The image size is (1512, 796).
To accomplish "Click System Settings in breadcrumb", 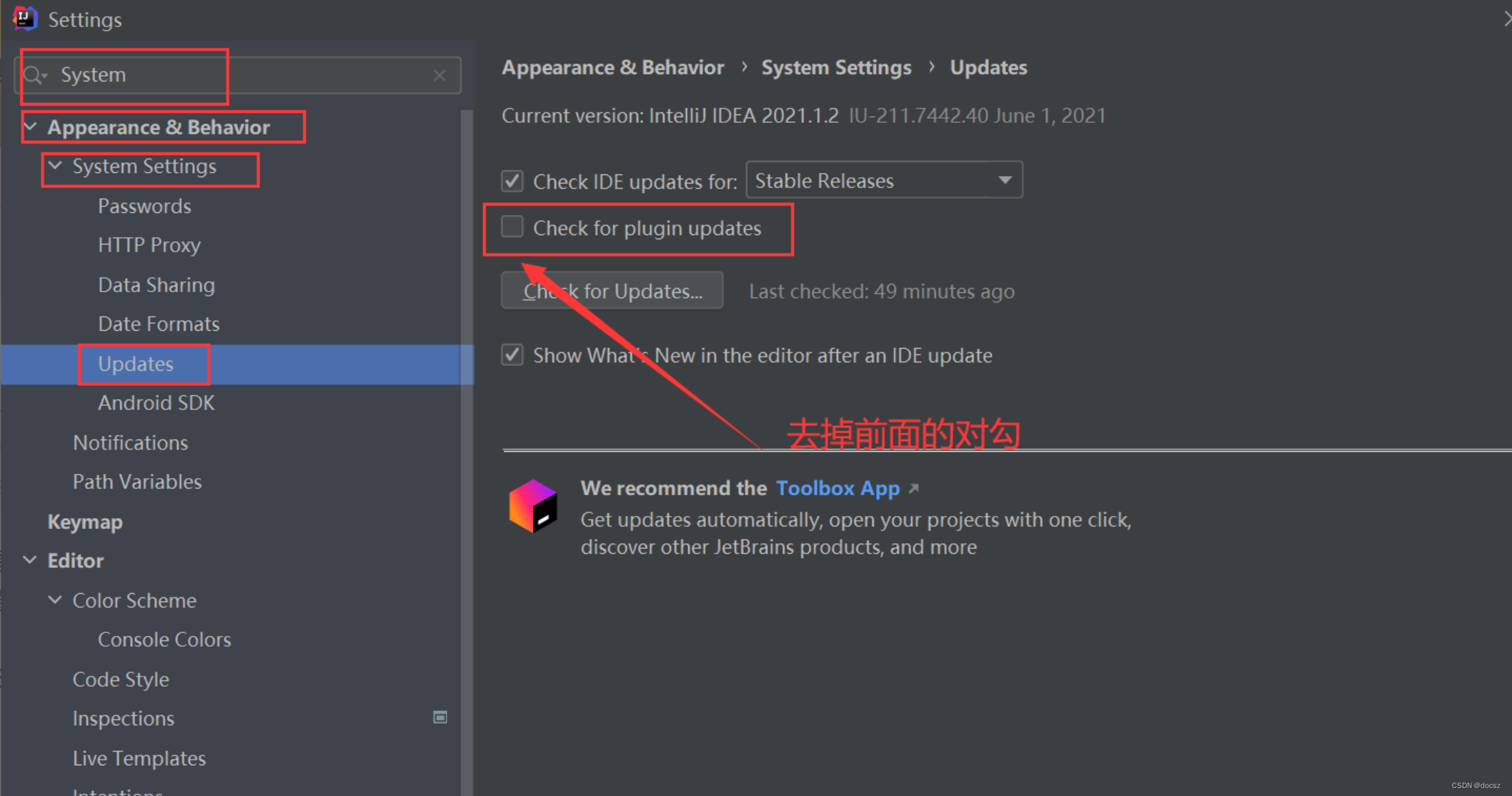I will pyautogui.click(x=836, y=67).
